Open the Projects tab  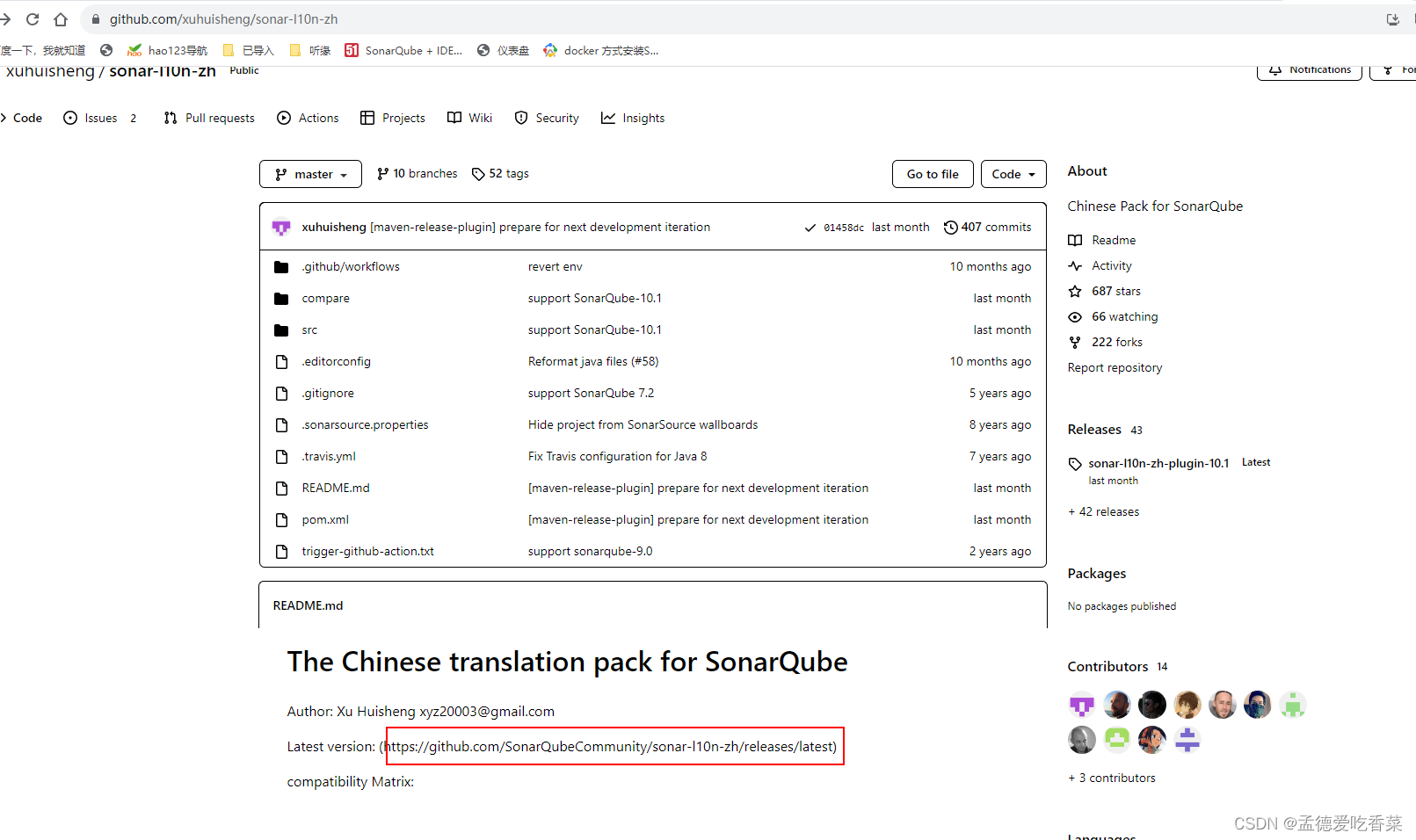click(393, 118)
